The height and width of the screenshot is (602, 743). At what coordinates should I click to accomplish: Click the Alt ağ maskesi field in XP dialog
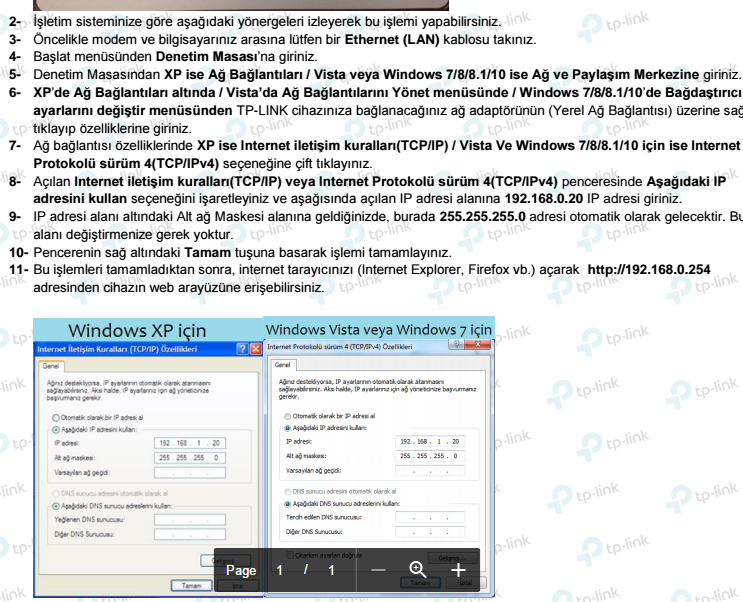click(190, 458)
